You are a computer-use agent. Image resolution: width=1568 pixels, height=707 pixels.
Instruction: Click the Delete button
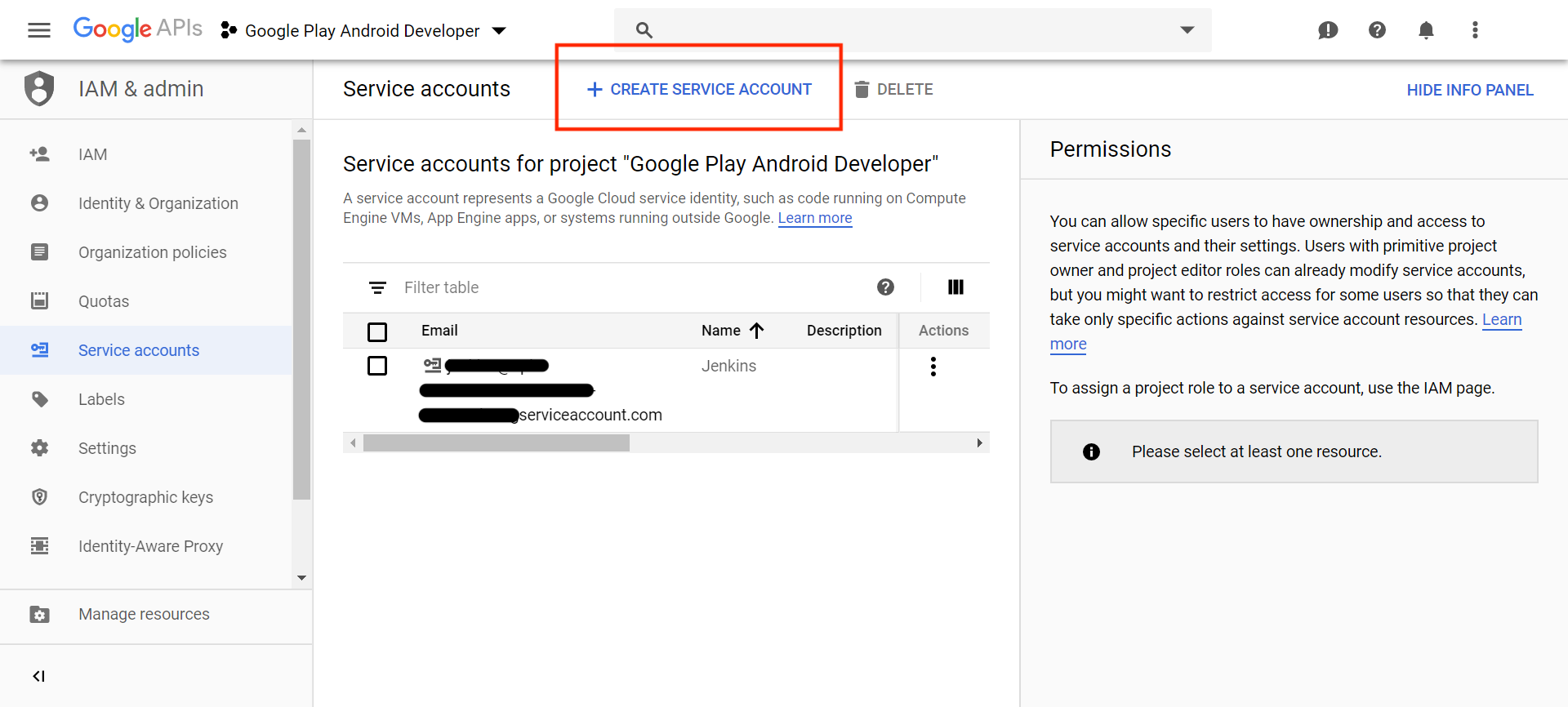click(x=893, y=89)
